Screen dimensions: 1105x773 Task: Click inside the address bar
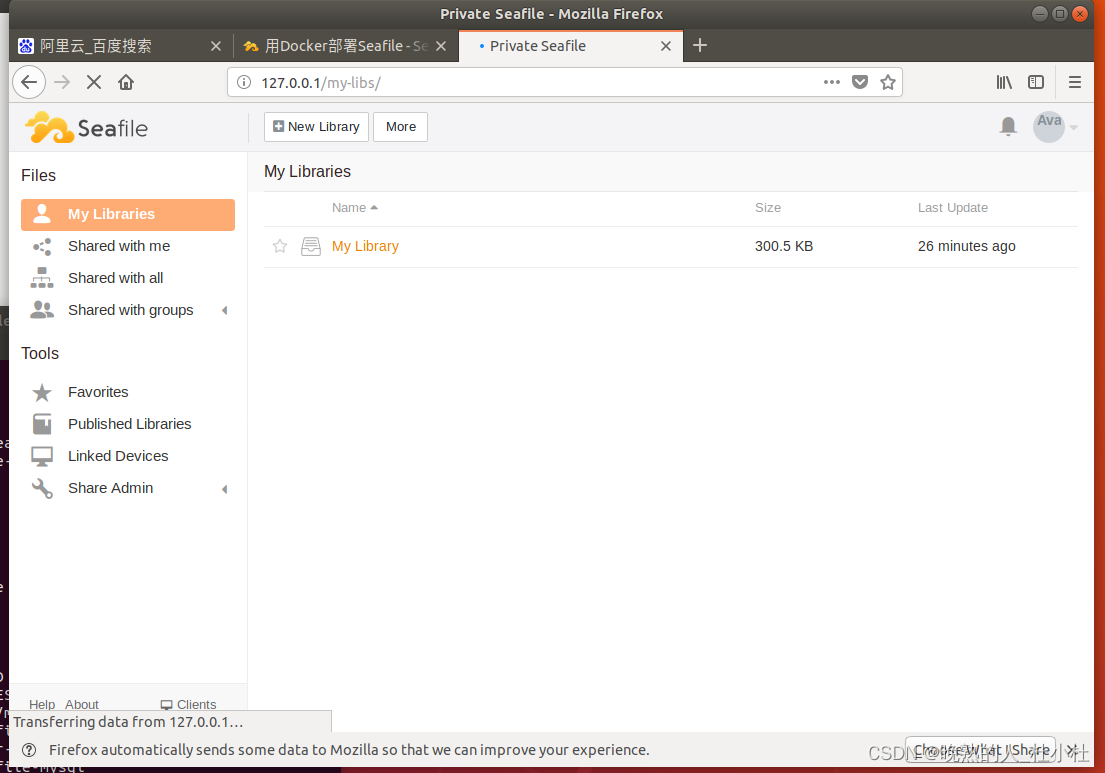click(x=500, y=82)
